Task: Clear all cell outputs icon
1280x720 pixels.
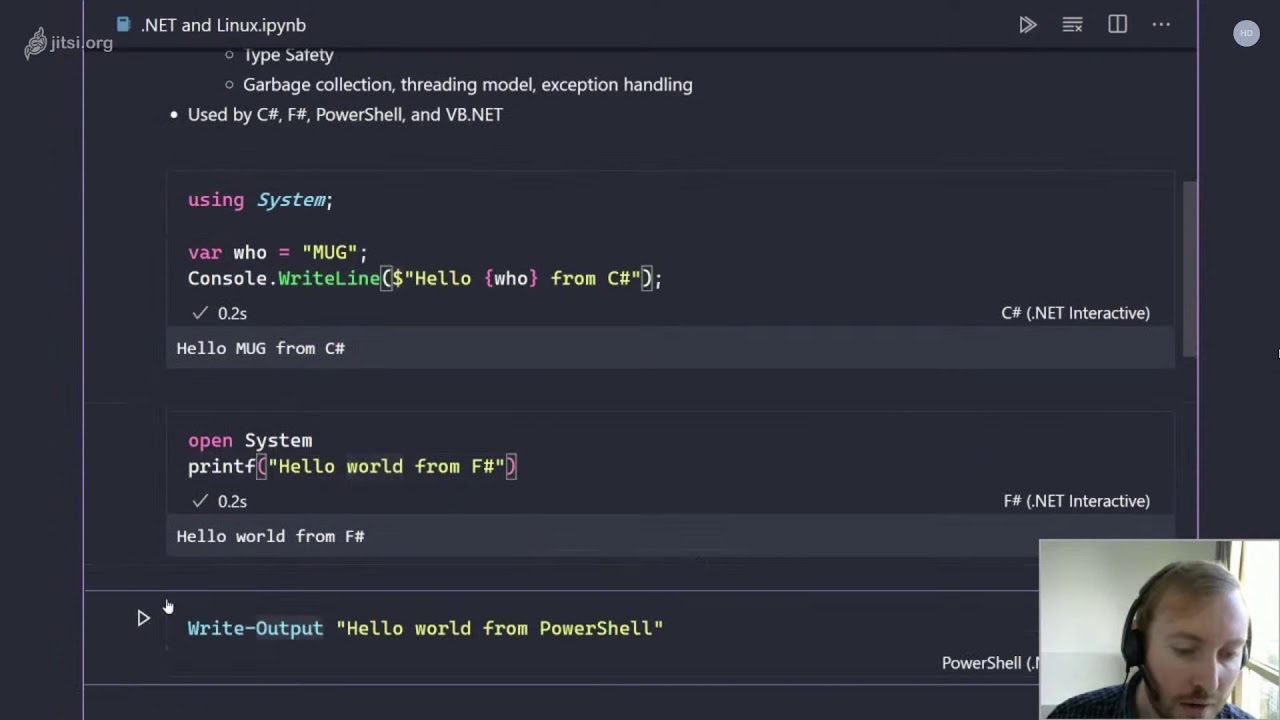Action: click(x=1072, y=25)
